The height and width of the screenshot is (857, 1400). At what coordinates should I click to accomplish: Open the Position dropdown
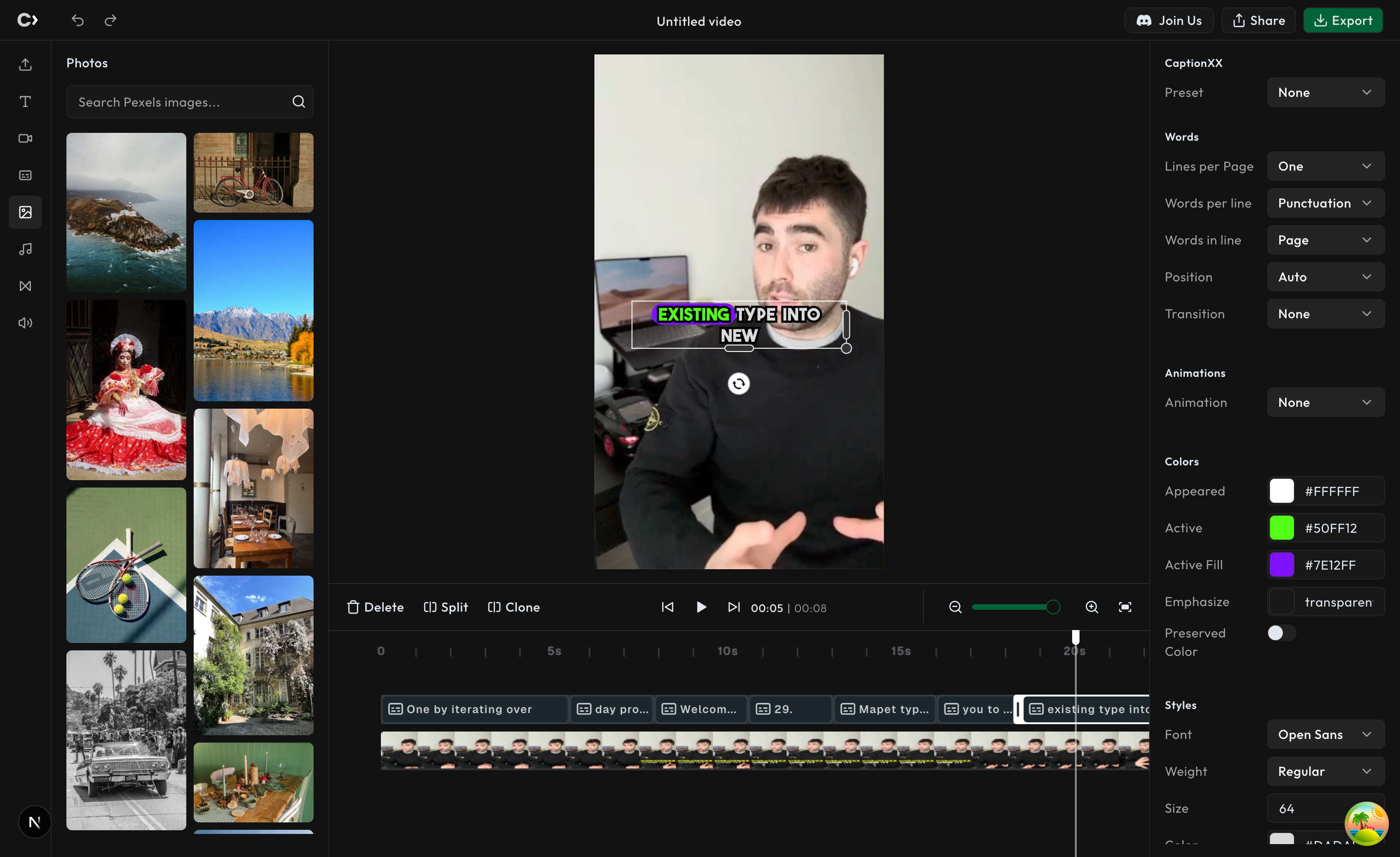tap(1326, 277)
